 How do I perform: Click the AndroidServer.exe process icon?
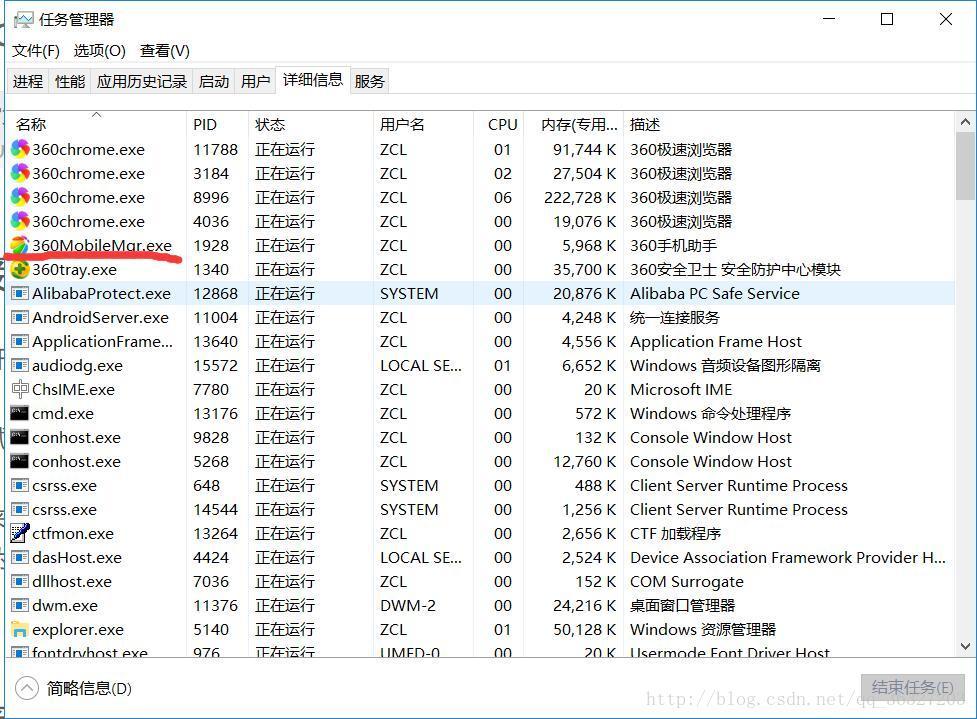(20, 318)
